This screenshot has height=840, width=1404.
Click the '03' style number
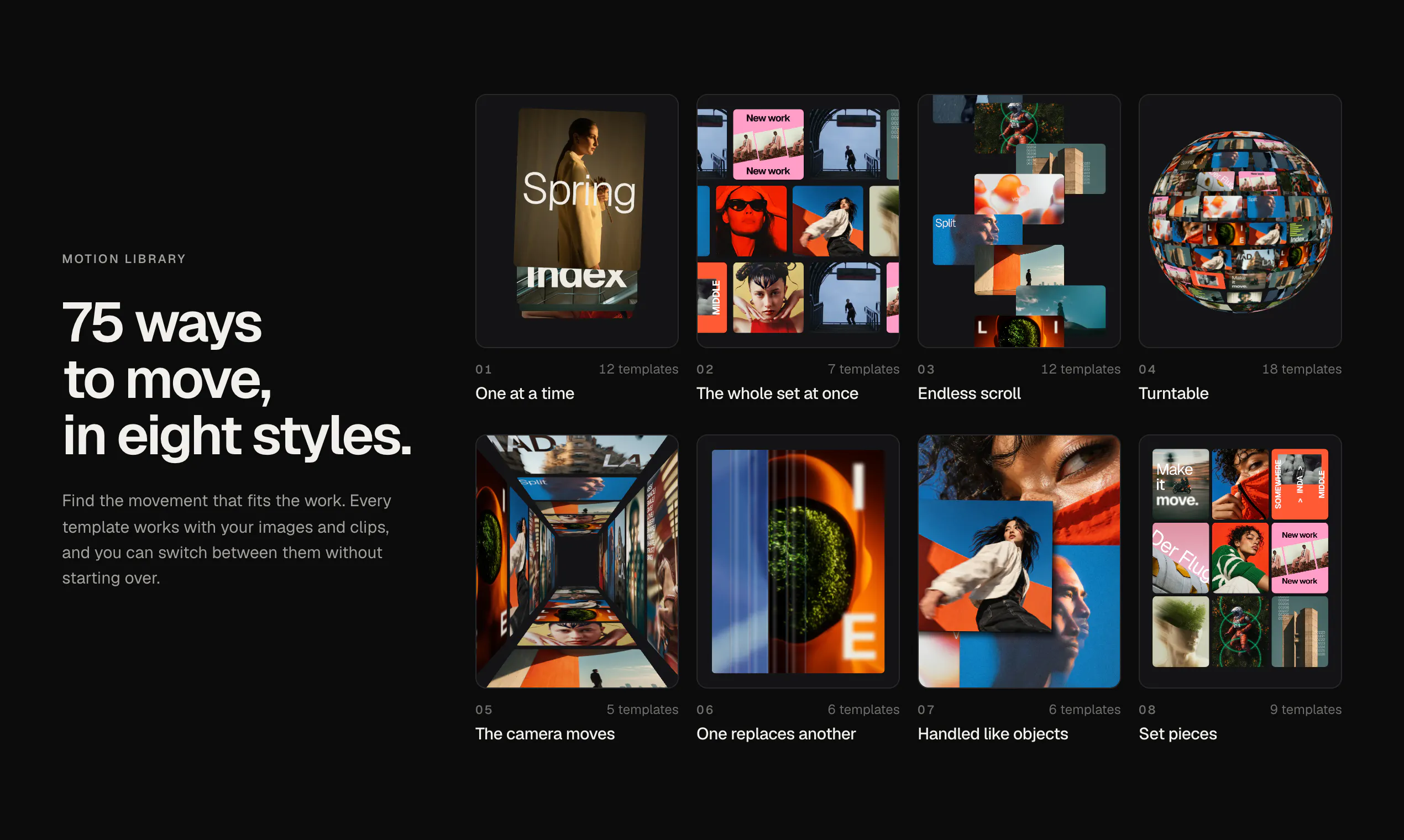[926, 370]
